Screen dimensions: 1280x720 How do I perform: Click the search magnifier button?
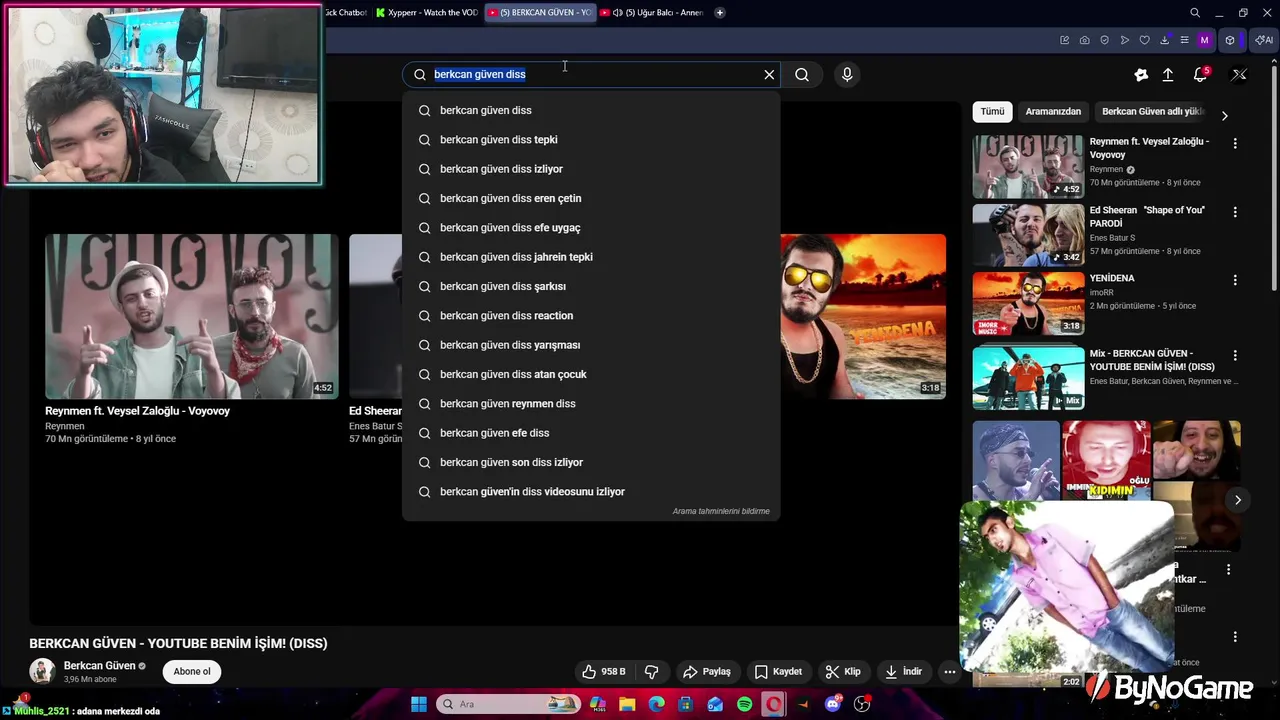pos(802,74)
